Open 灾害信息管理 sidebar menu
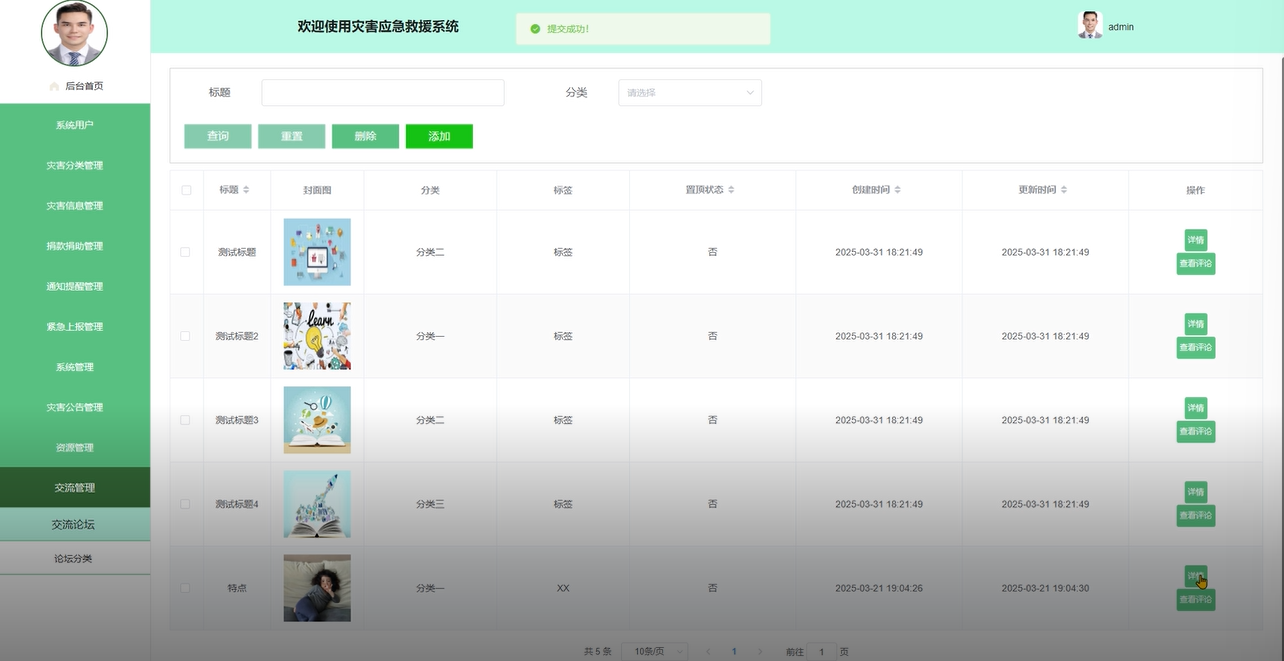Screen dimensions: 1284x661 (x=75, y=206)
